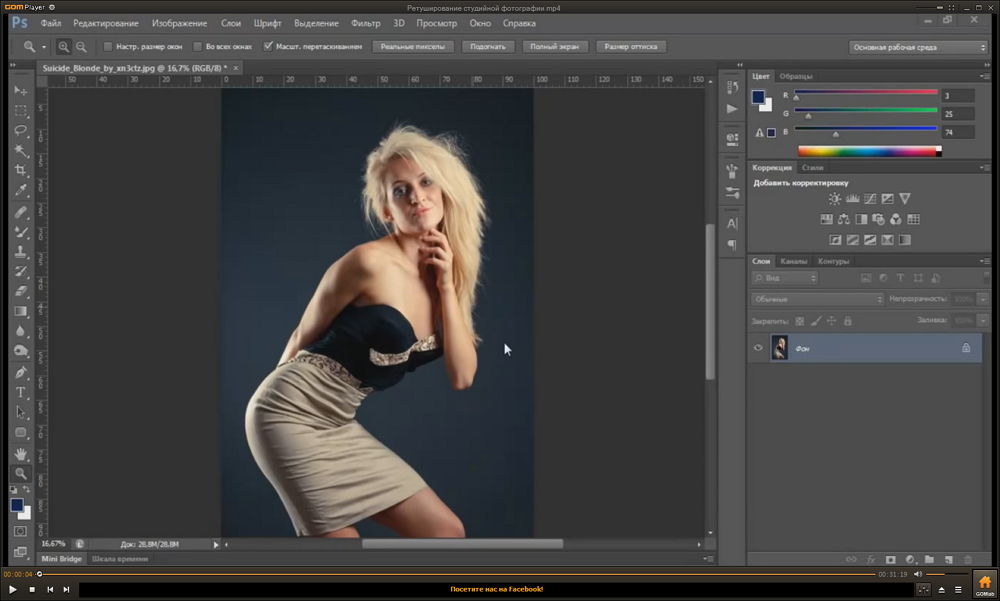The height and width of the screenshot is (601, 1000).
Task: Uncheck Масшт. перетаскиванием checkbox
Action: click(x=268, y=46)
